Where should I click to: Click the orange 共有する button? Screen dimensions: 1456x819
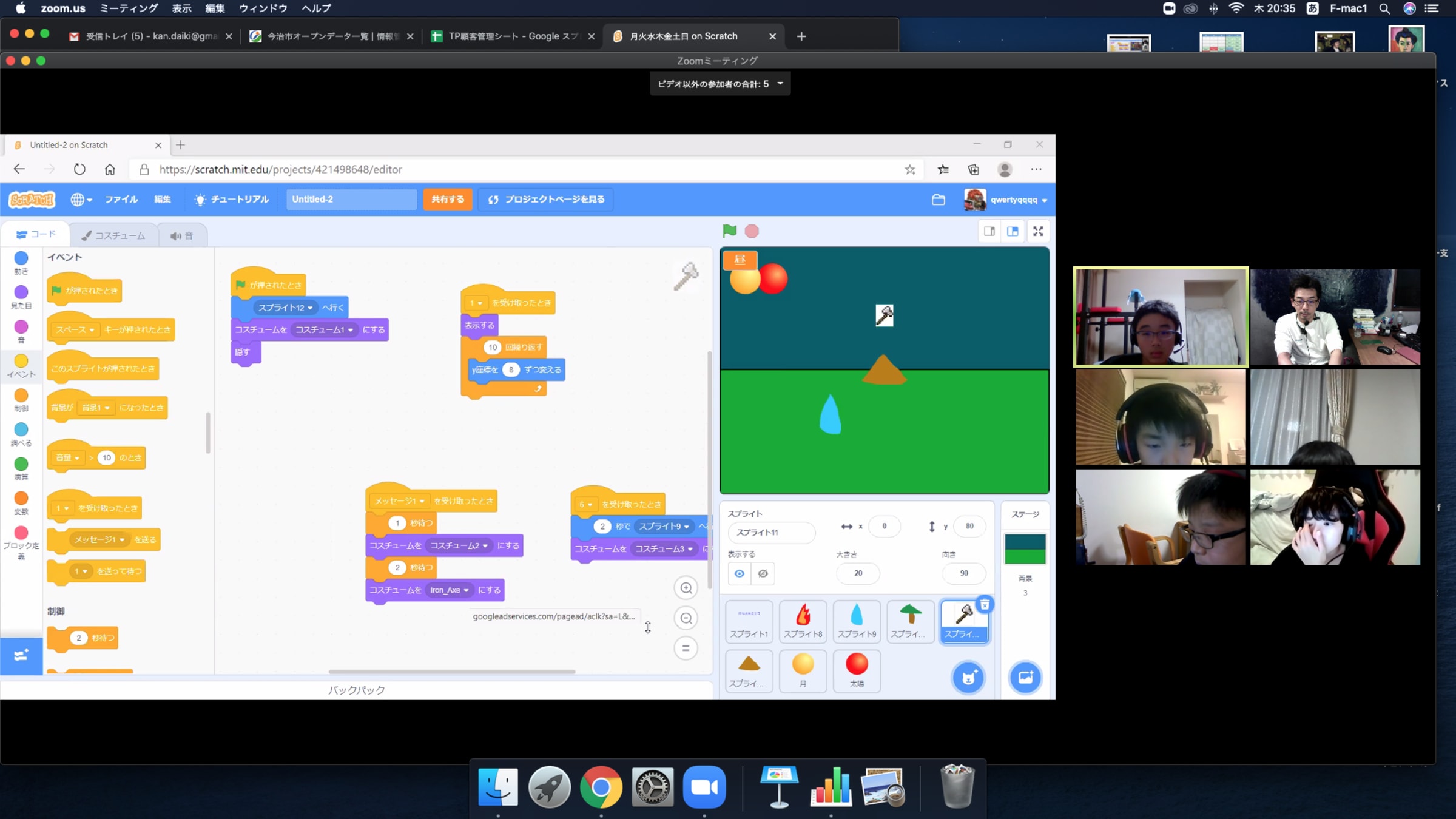[x=448, y=200]
